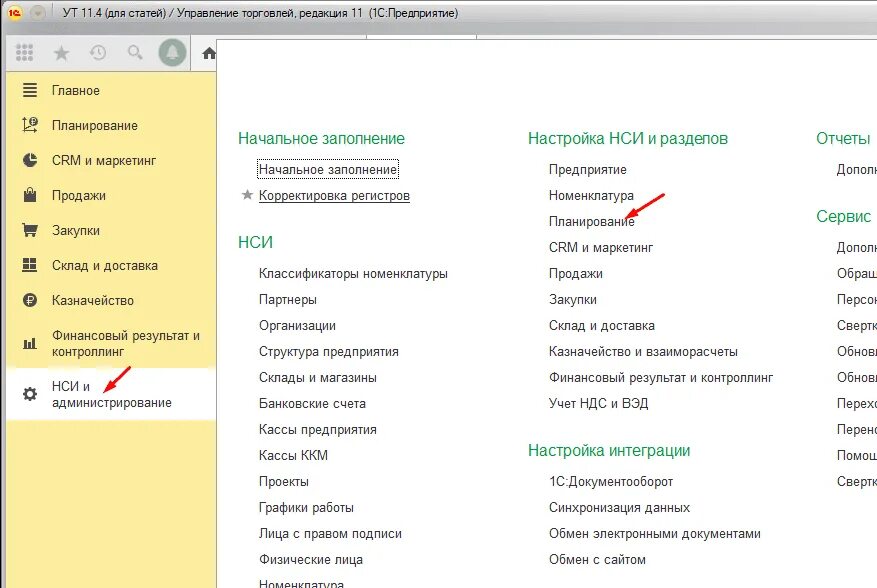The height and width of the screenshot is (588, 877).
Task: Open Продажи section in sidebar
Action: [79, 195]
